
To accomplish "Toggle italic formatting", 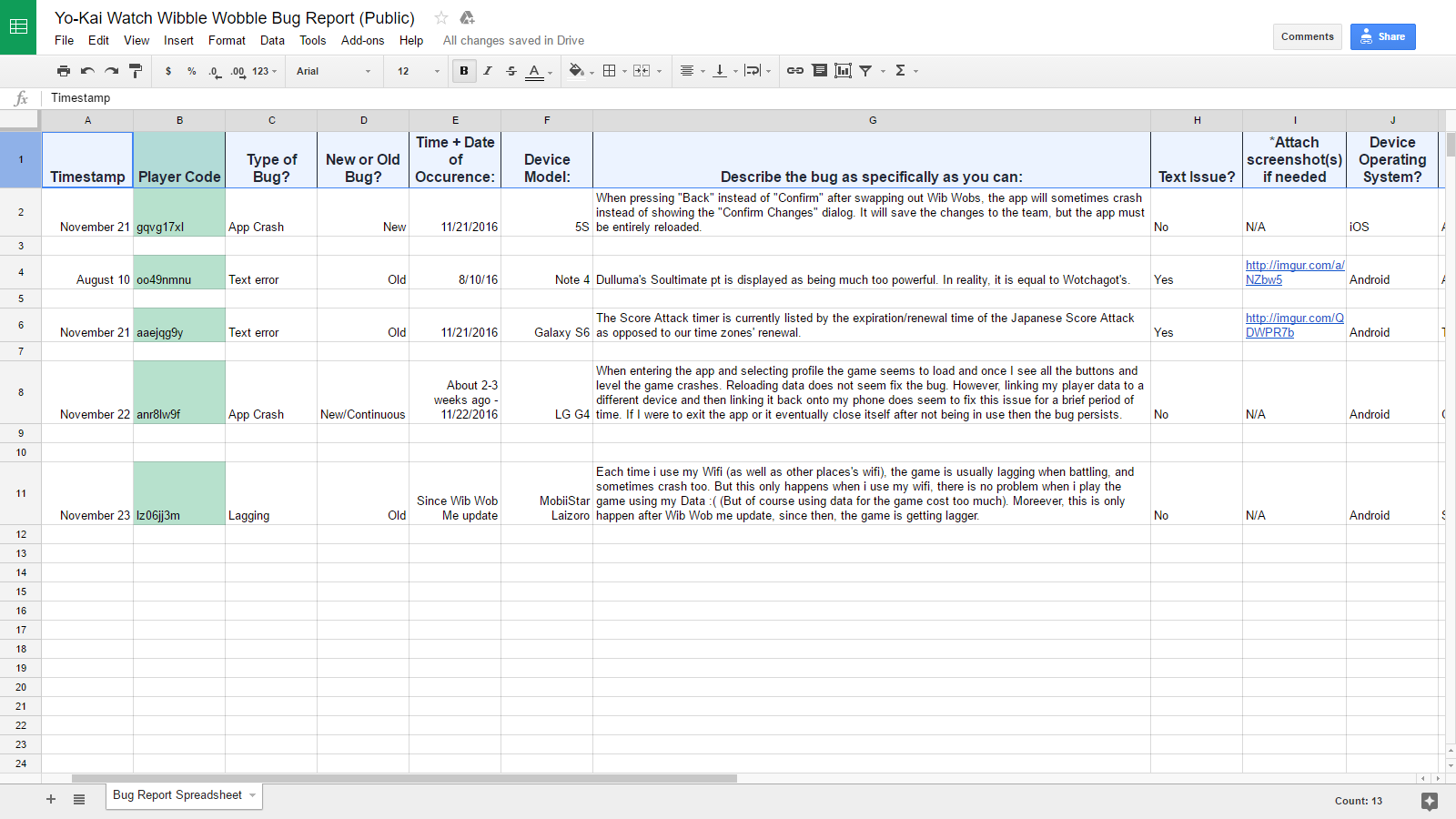I will [x=488, y=71].
